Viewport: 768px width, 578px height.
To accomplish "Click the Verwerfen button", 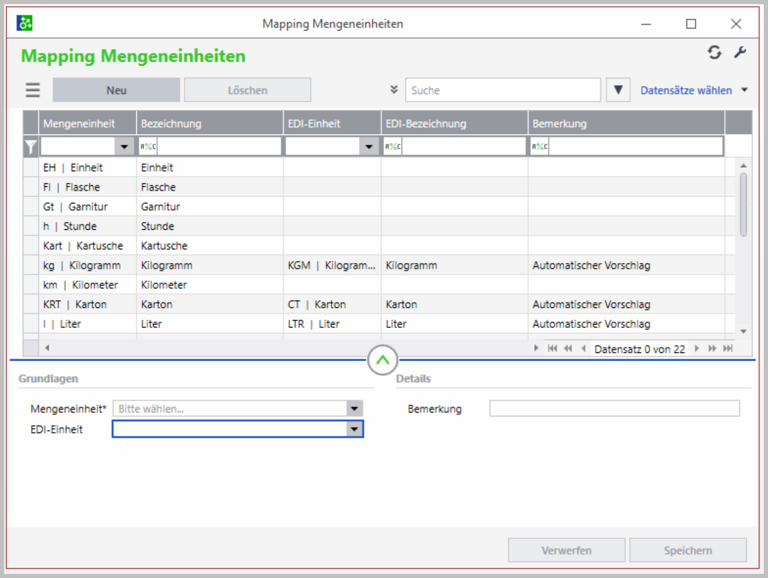I will coord(567,550).
